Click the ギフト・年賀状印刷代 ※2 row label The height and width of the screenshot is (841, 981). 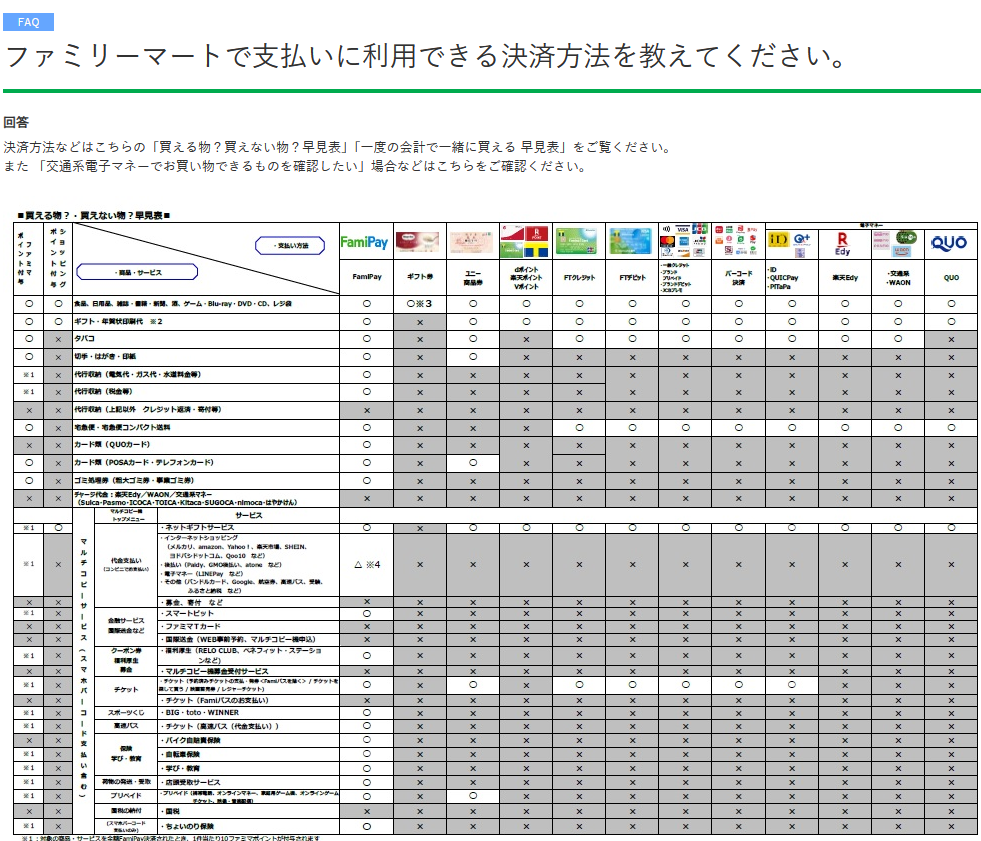[118, 321]
